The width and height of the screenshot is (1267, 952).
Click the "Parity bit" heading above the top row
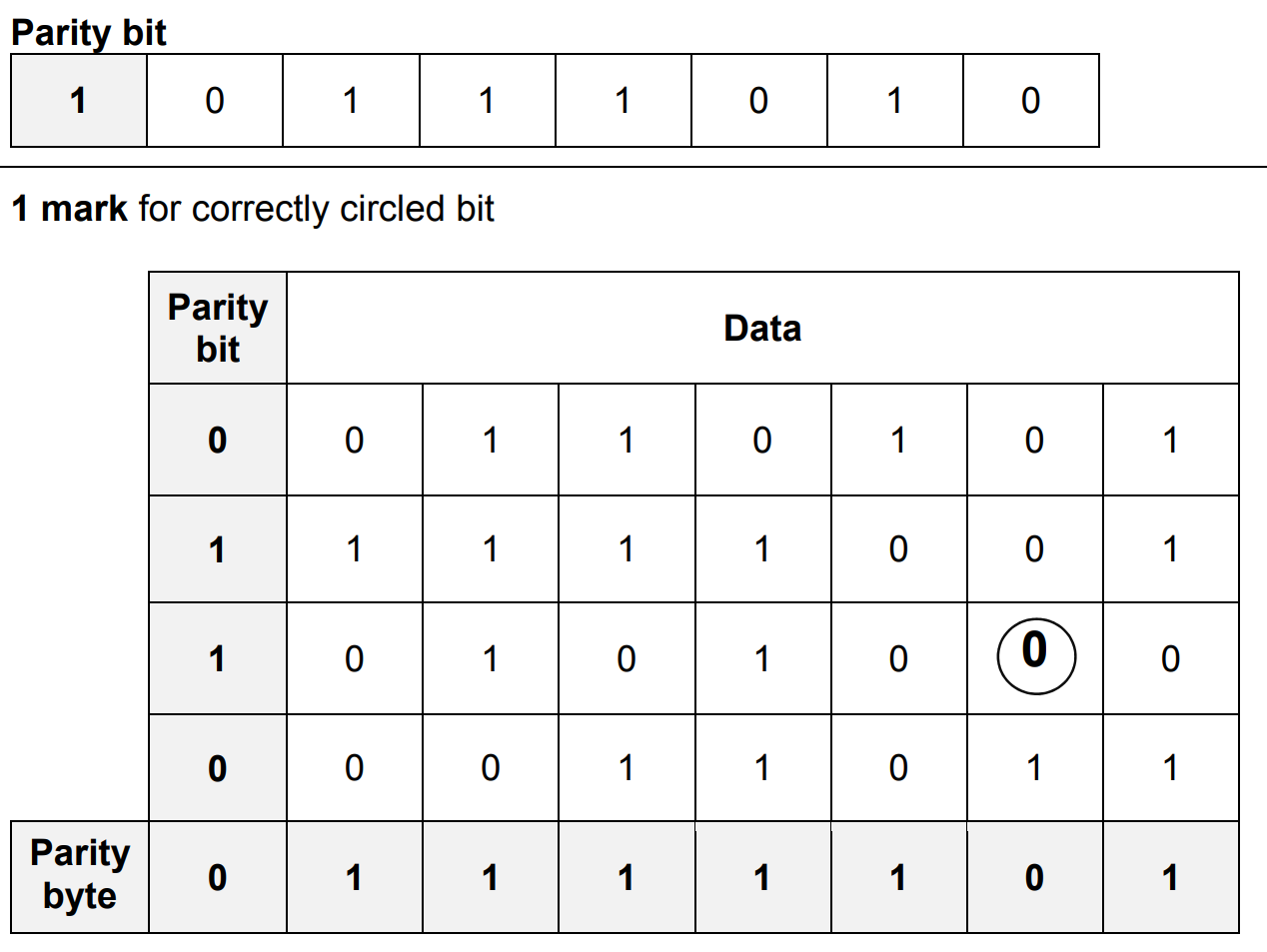point(89,32)
